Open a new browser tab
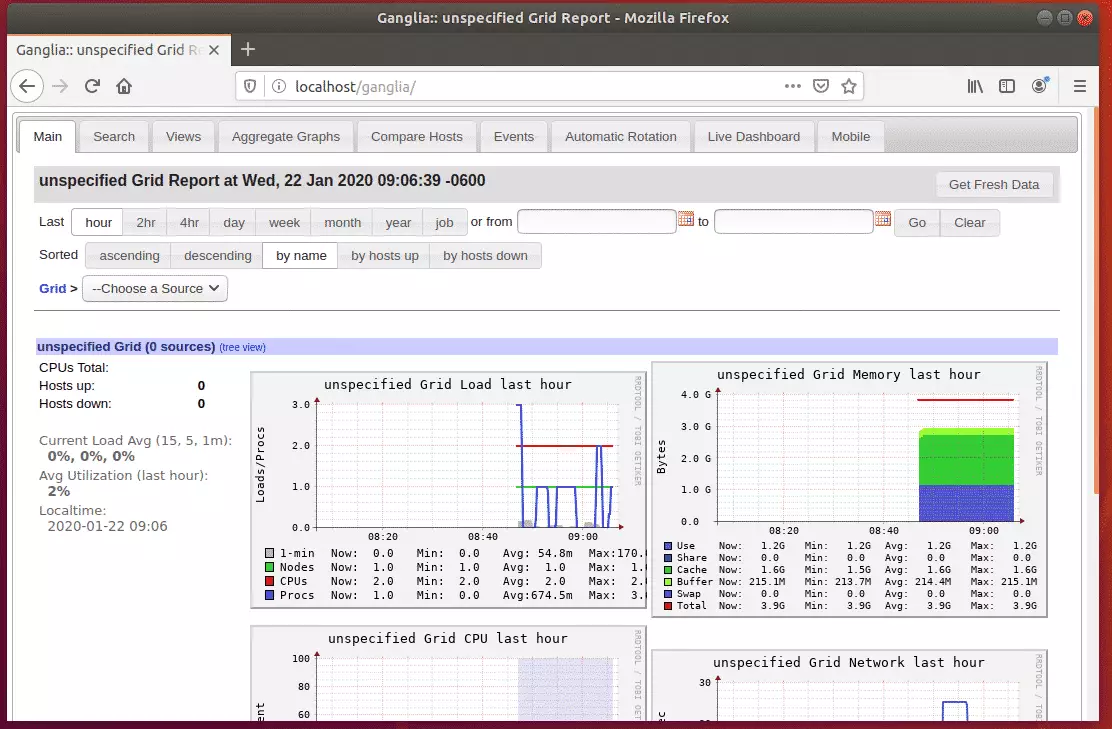Image resolution: width=1112 pixels, height=729 pixels. 248,50
